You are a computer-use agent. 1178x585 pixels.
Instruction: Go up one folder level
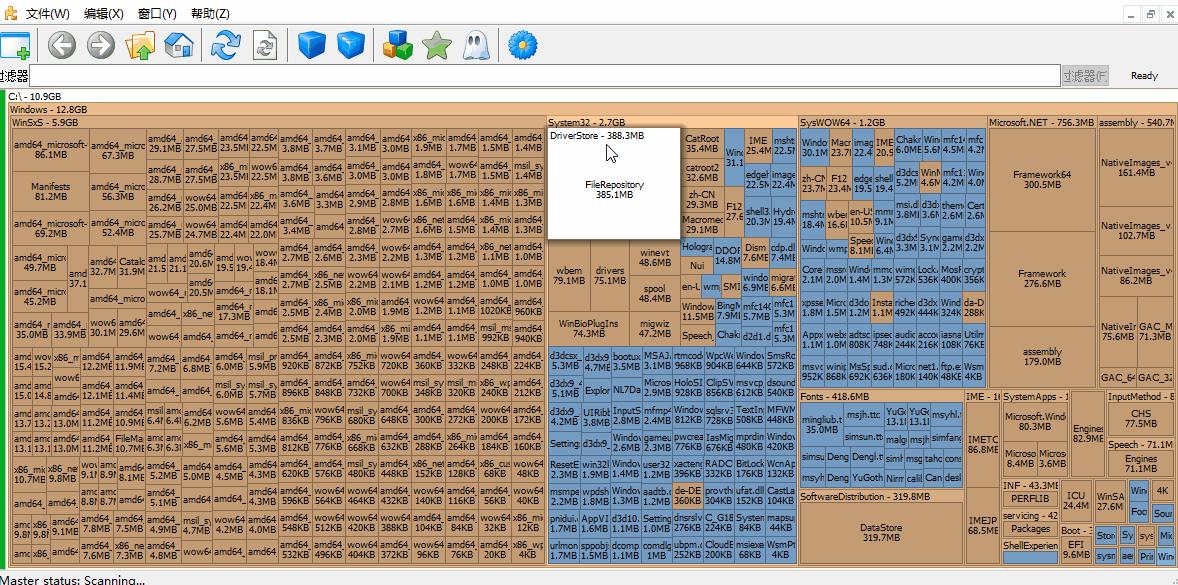click(140, 45)
